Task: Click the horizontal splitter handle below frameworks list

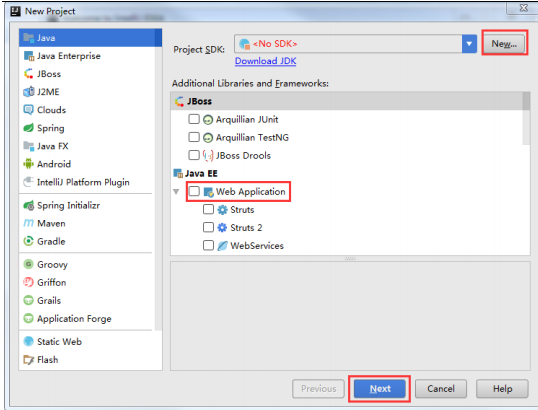Action: click(x=350, y=258)
